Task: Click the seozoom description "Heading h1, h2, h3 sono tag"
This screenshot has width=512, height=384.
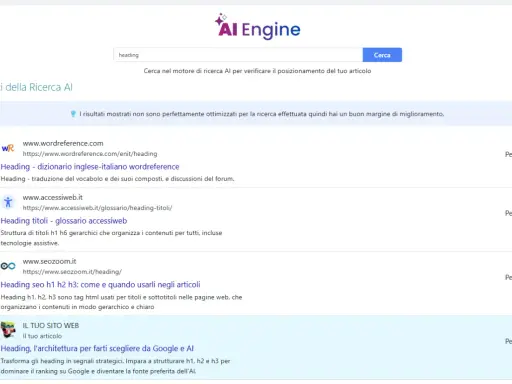Action: click(x=121, y=302)
